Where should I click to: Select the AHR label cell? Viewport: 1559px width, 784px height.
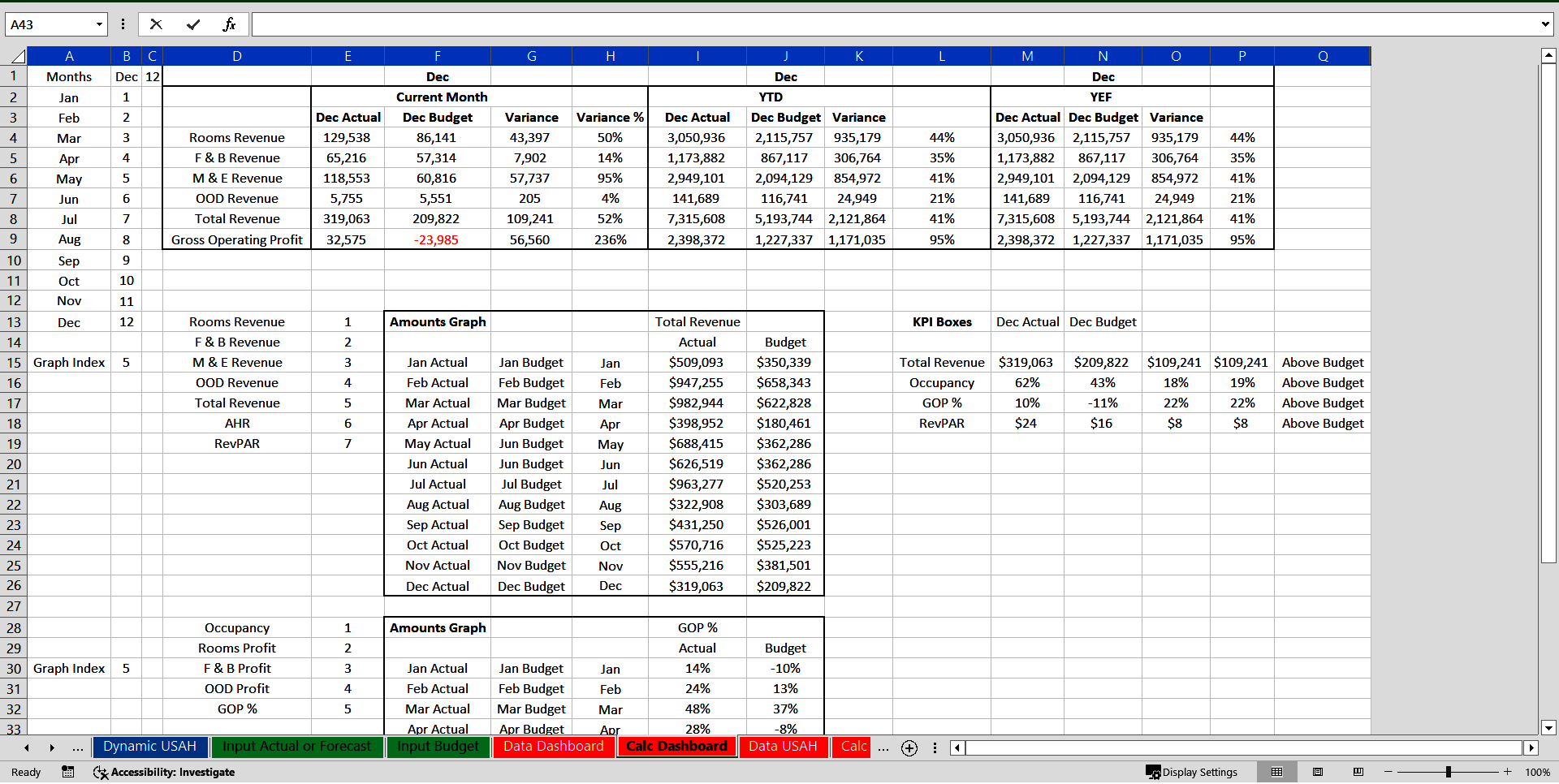(x=237, y=424)
